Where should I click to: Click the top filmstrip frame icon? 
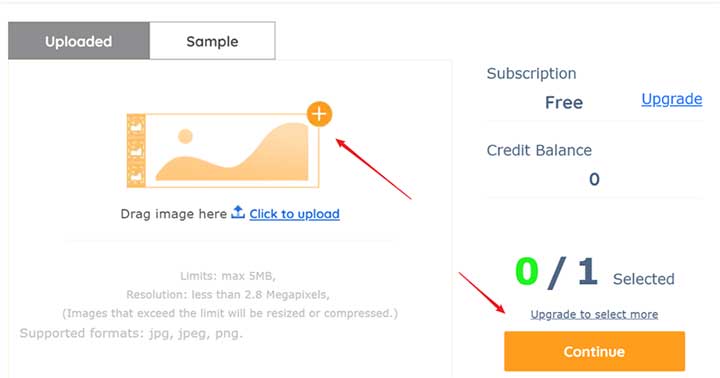click(x=136, y=126)
